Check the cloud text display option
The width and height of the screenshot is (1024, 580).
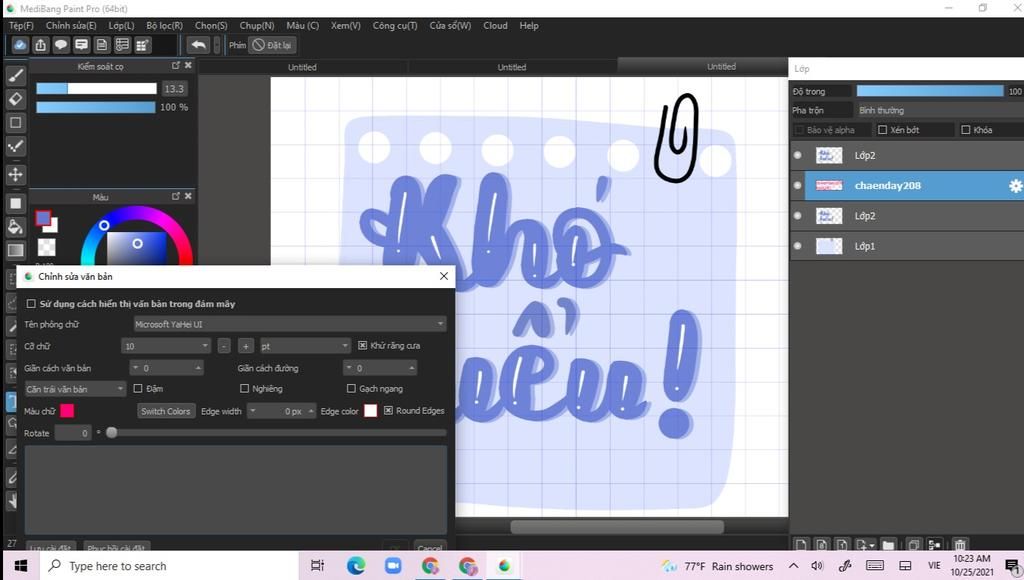(x=31, y=304)
